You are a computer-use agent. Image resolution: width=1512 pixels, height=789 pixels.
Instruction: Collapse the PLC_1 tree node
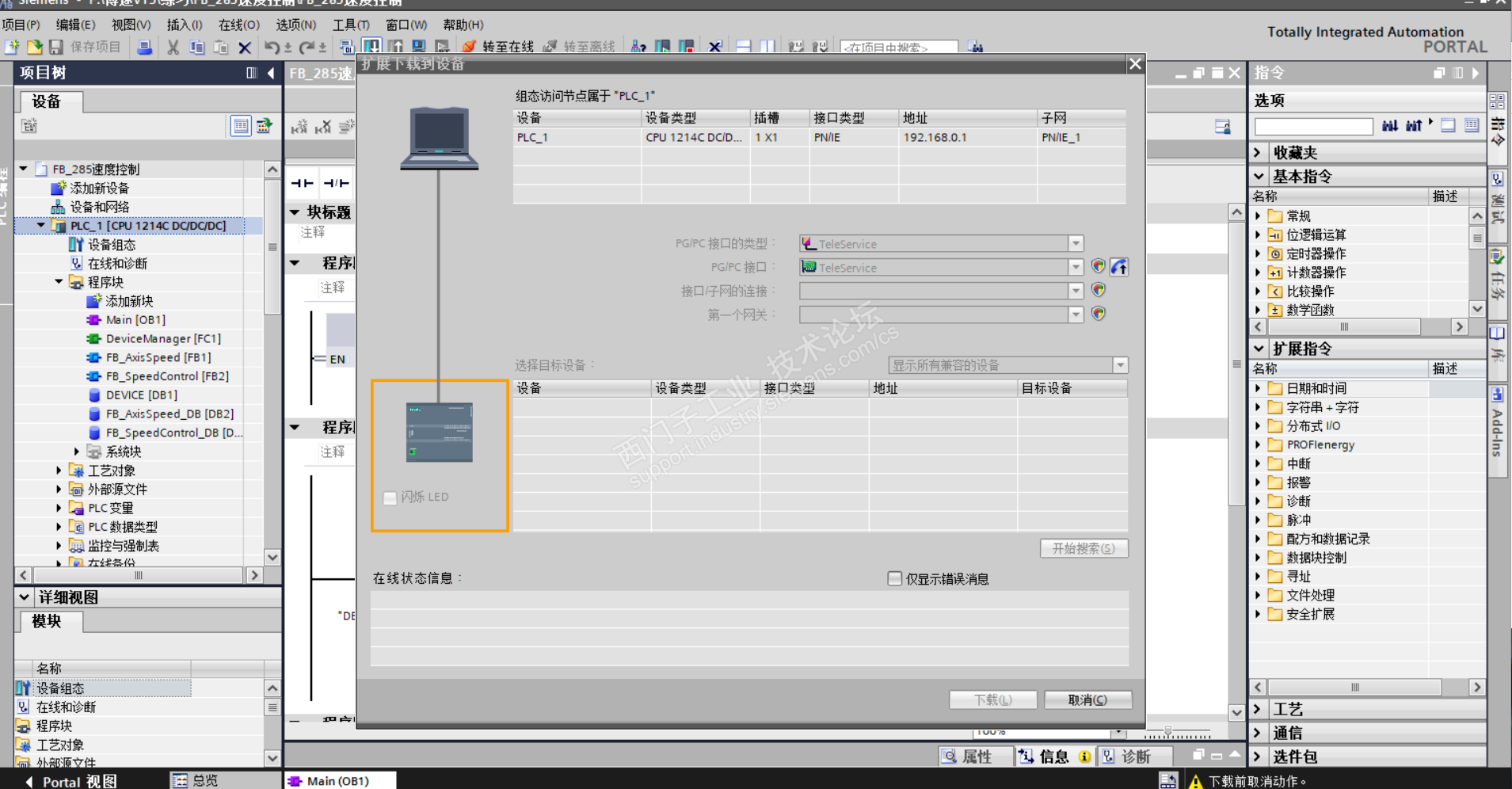[x=41, y=226]
